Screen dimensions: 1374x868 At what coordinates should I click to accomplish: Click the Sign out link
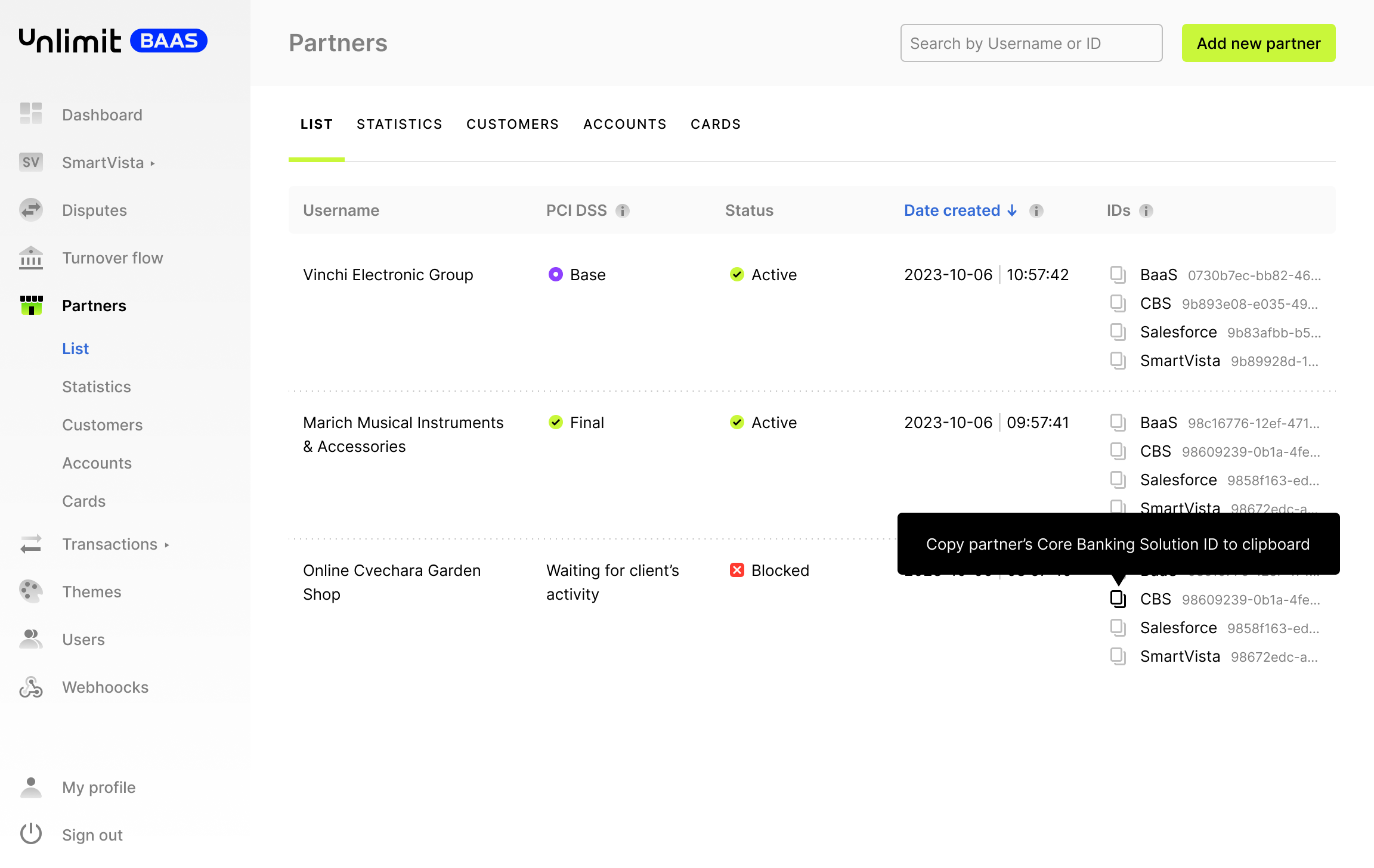[x=92, y=835]
